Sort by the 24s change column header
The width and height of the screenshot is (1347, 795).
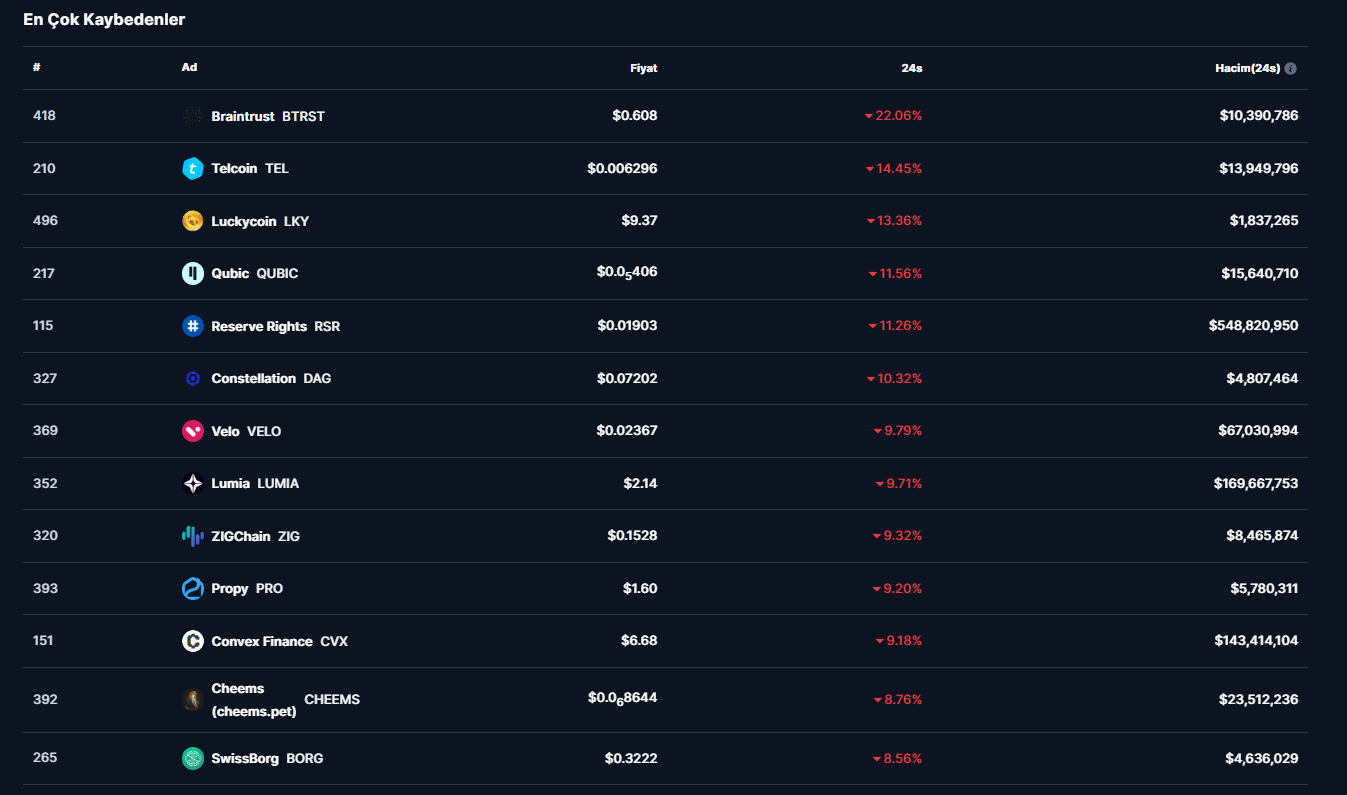pos(911,68)
